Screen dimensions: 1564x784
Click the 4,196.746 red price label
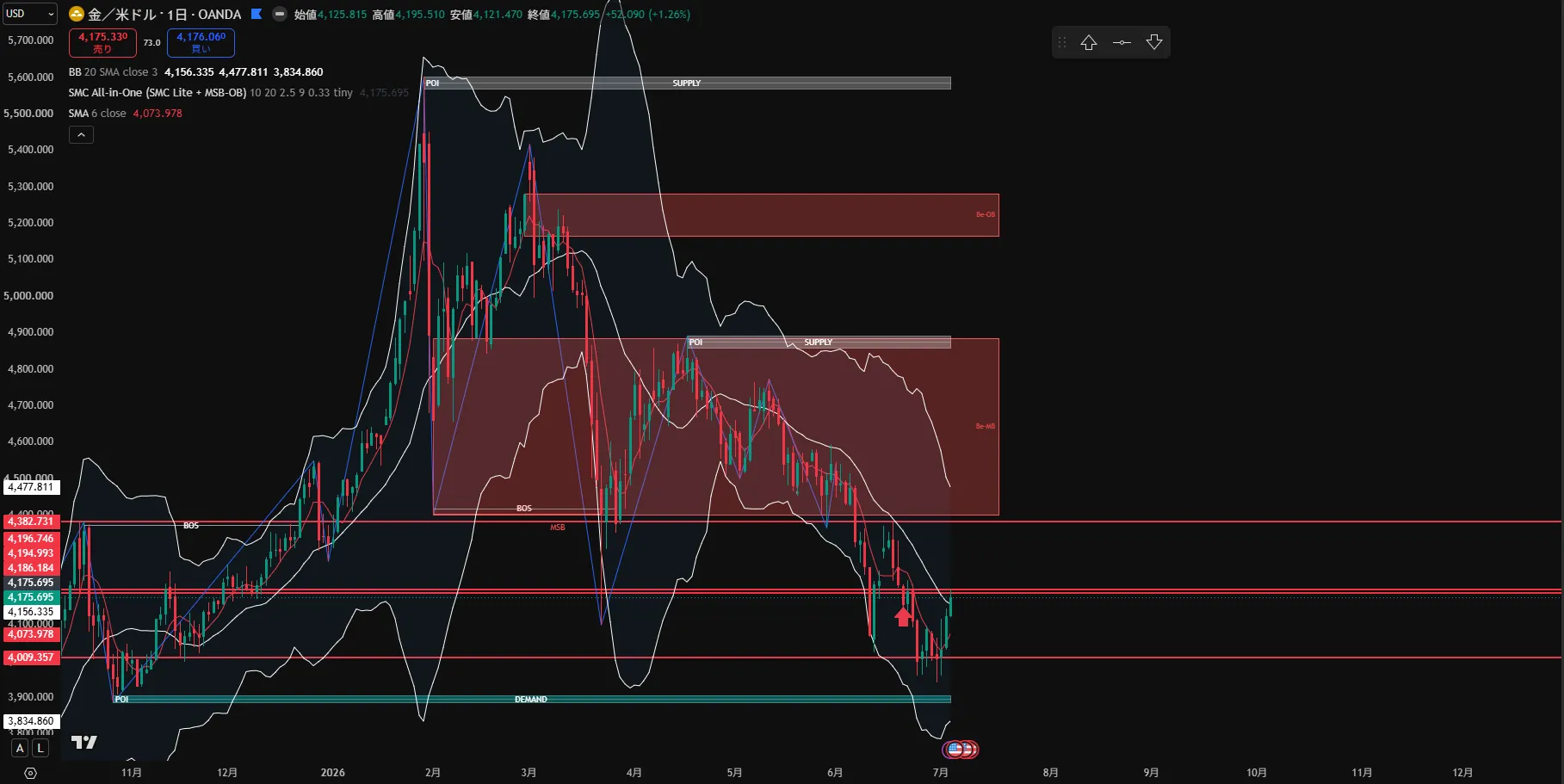[31, 539]
